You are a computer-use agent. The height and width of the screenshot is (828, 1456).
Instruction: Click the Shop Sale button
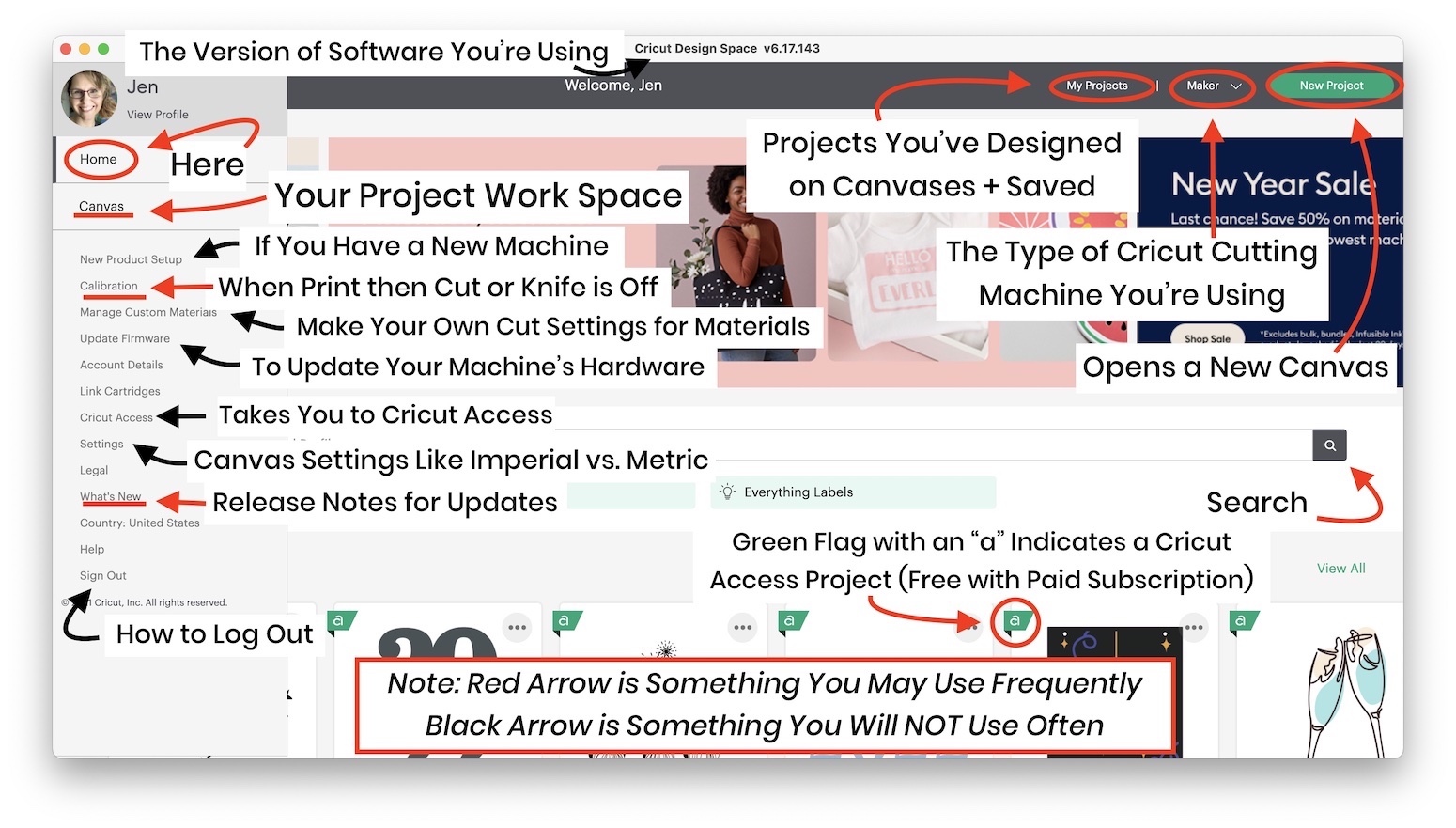[x=1207, y=338]
